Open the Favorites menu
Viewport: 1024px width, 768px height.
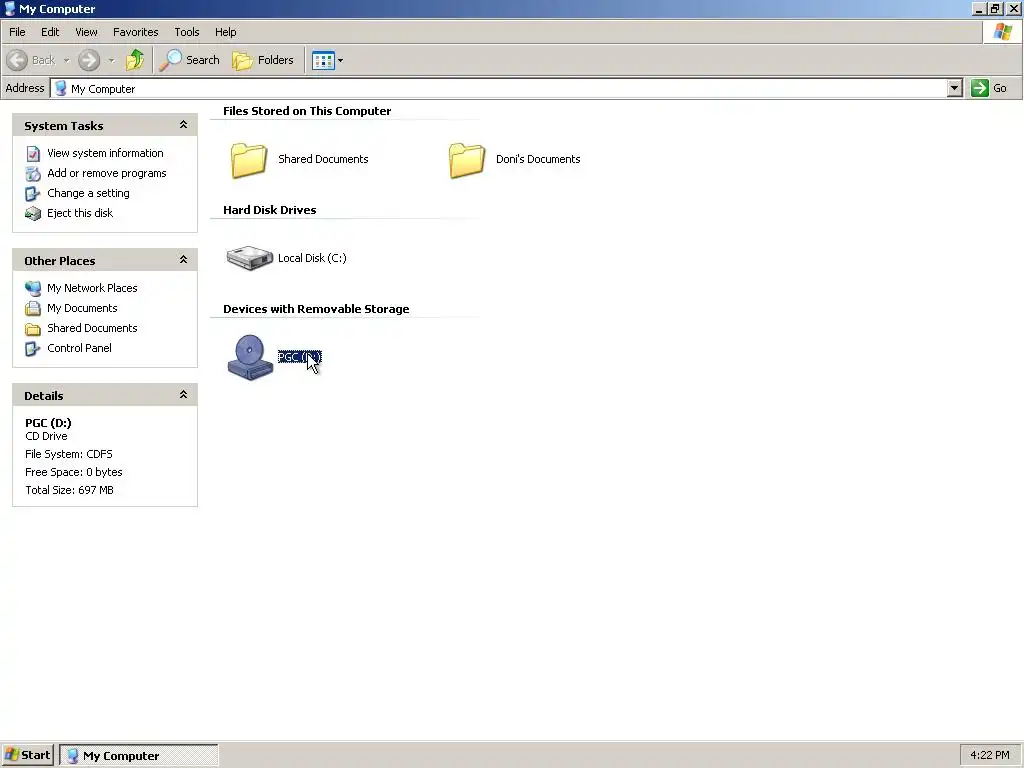pos(135,32)
